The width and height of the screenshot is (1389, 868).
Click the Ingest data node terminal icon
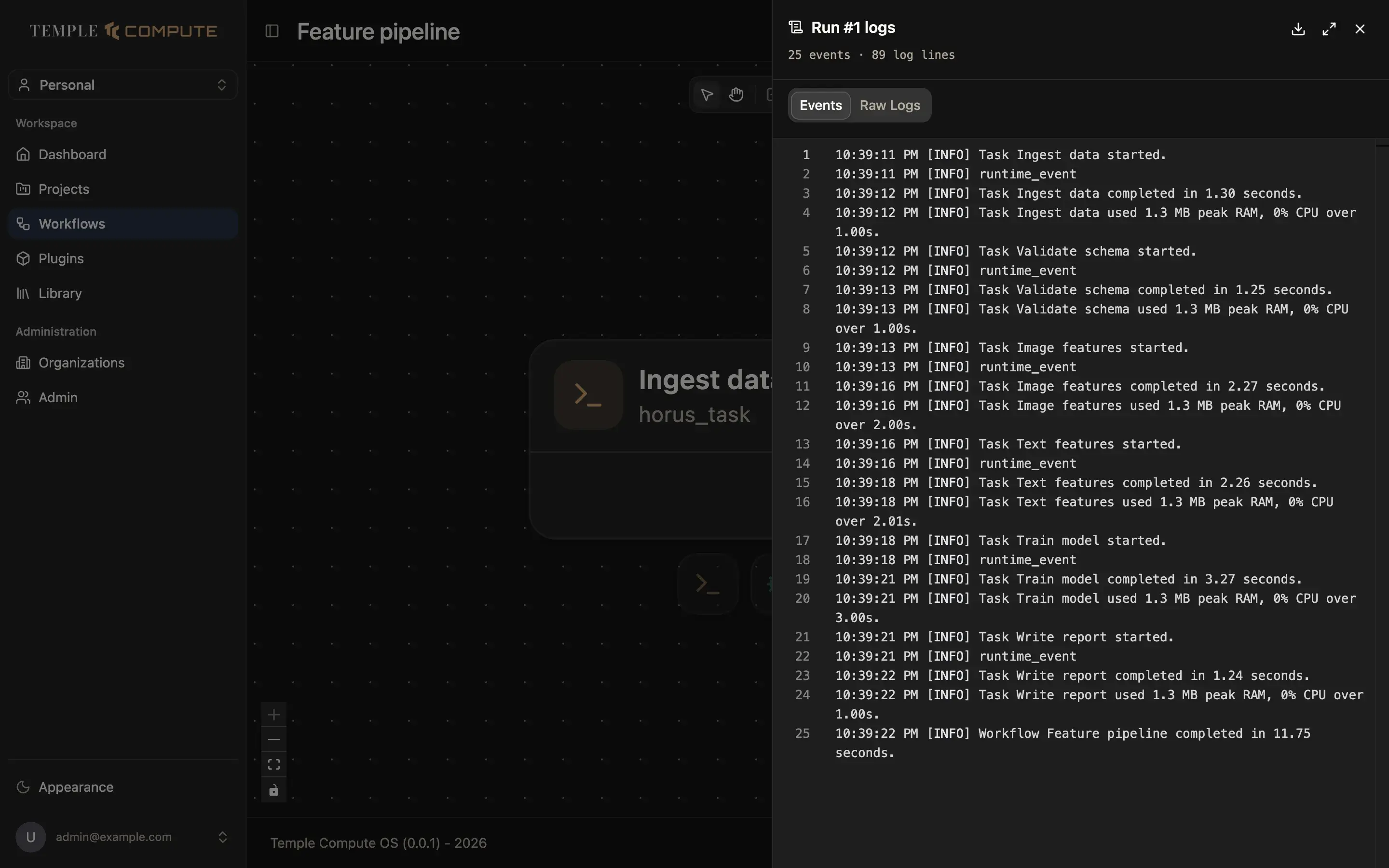pos(588,395)
